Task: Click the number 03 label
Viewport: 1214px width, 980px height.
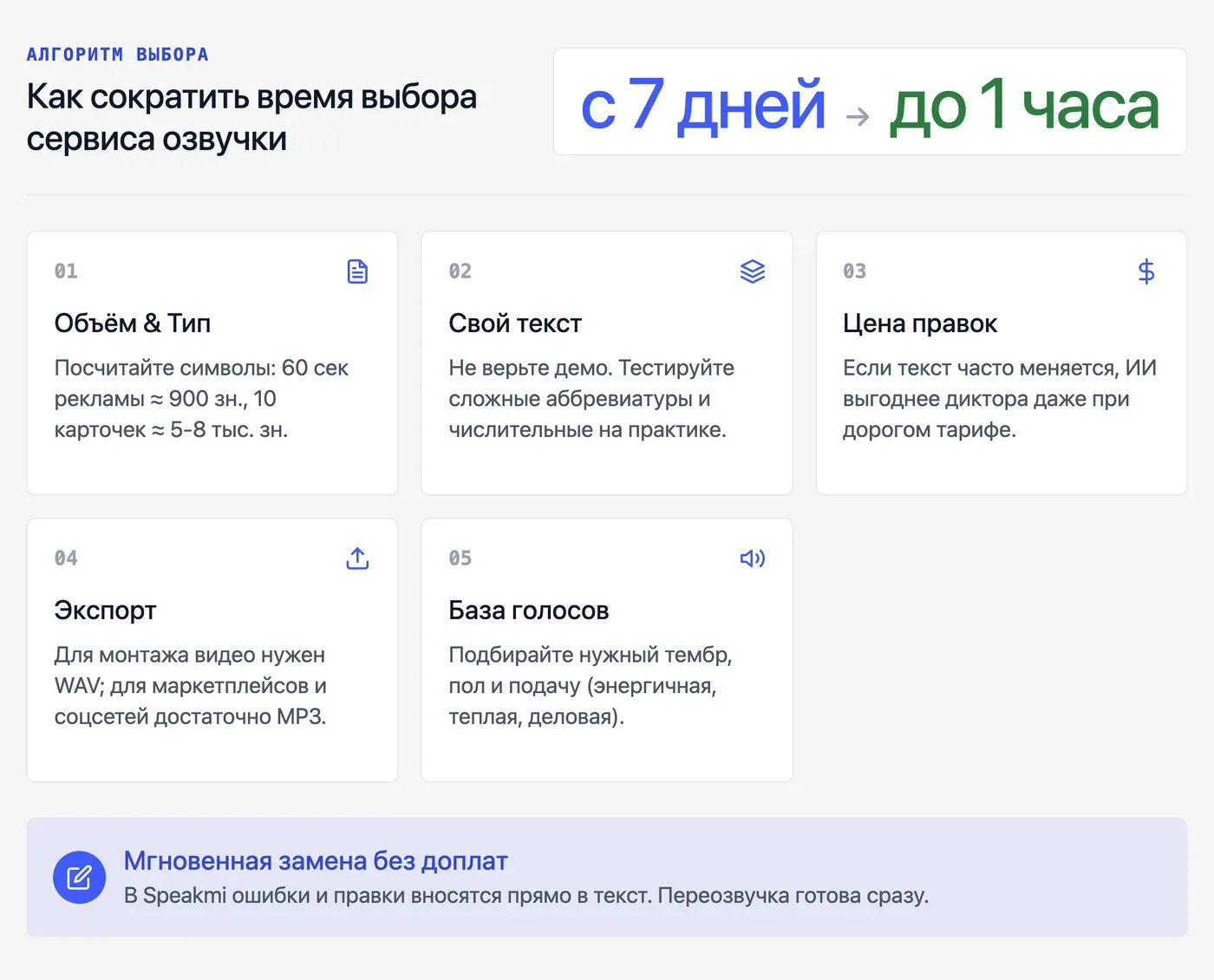Action: (x=855, y=271)
